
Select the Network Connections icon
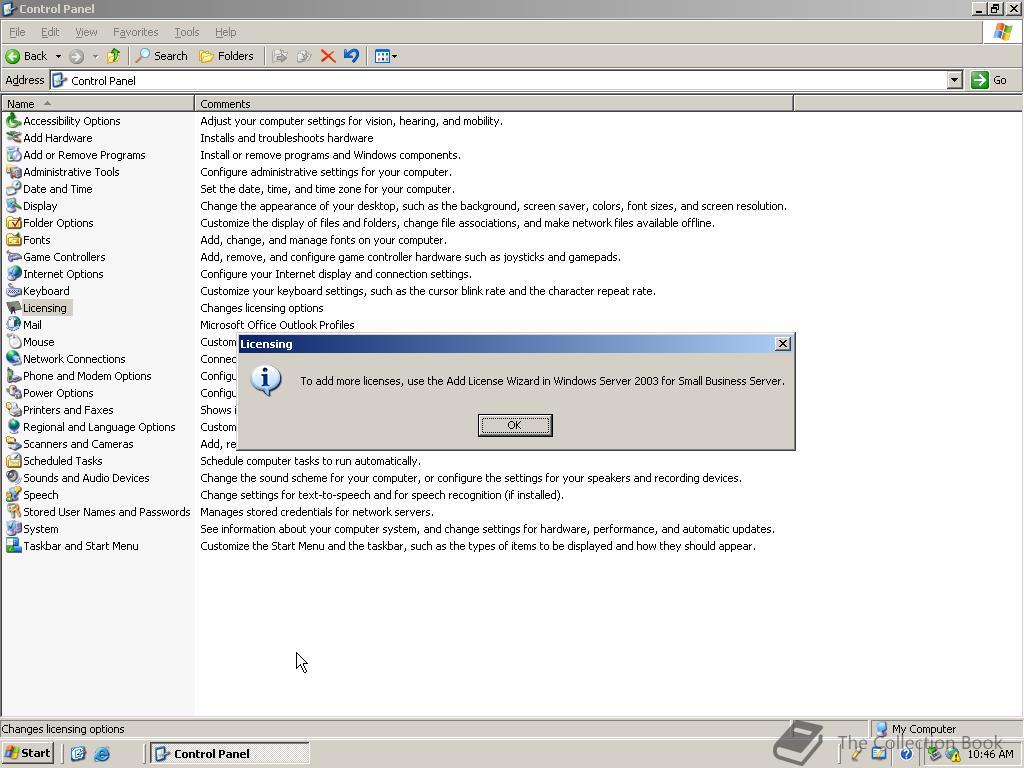[14, 359]
